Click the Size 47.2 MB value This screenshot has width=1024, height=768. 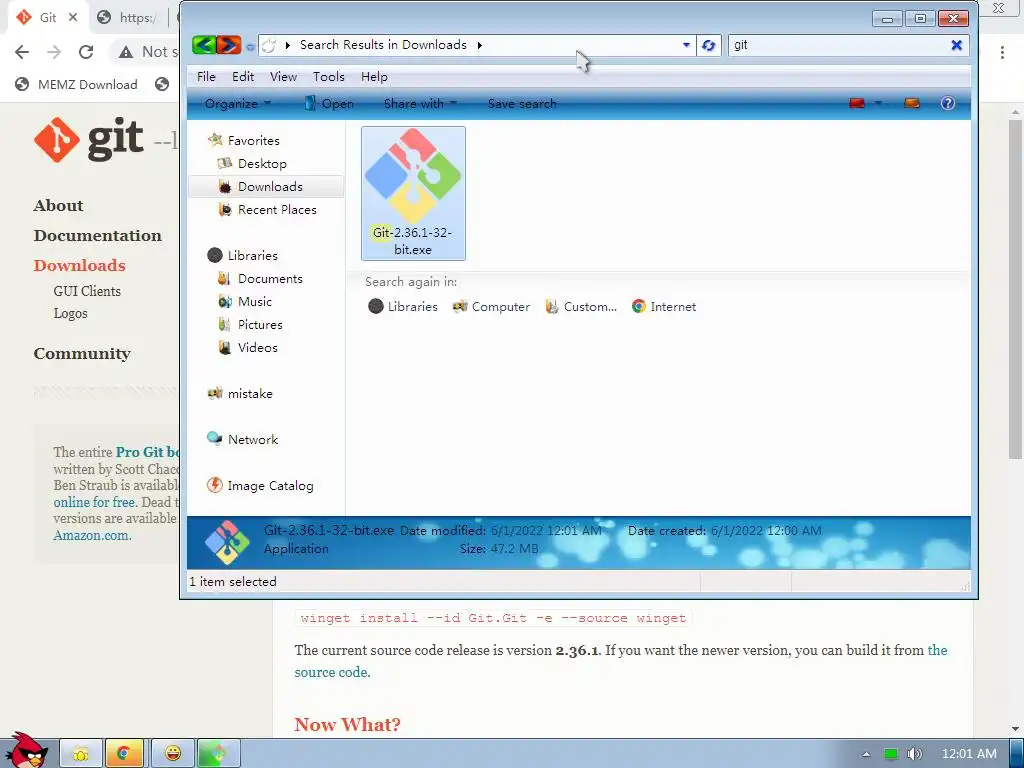[x=515, y=549]
